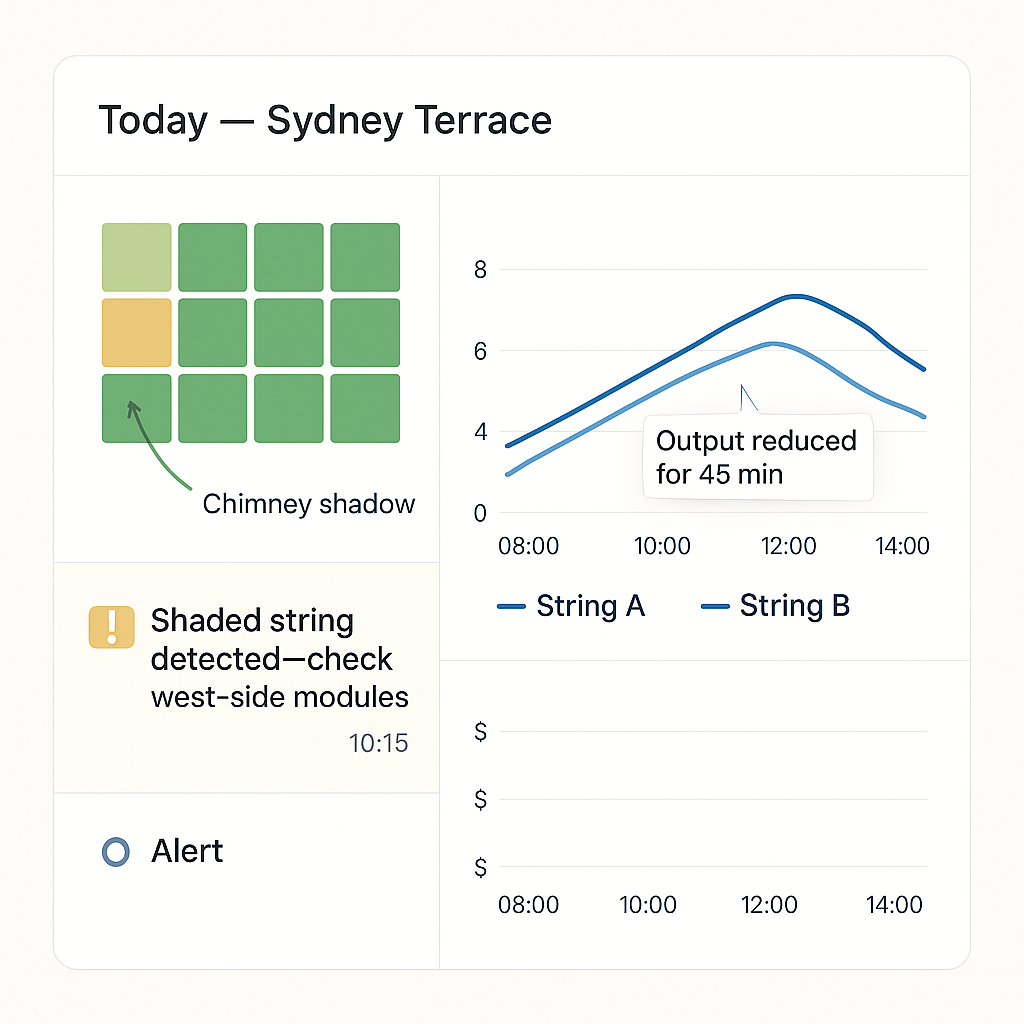Select 12:00 on the output chart axis
This screenshot has width=1024, height=1024.
click(788, 547)
